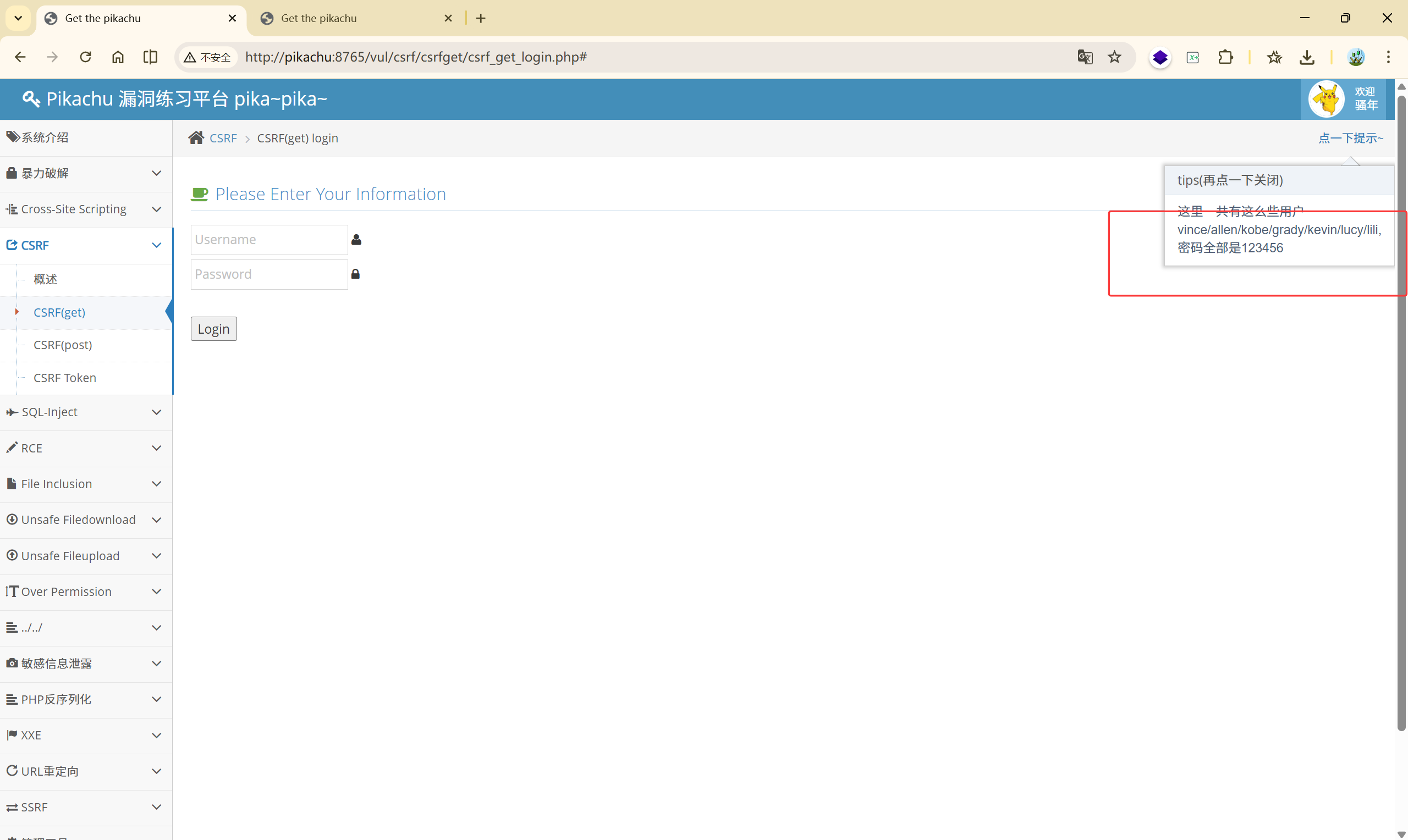Click the Pikachu avatar image

pyautogui.click(x=1327, y=99)
